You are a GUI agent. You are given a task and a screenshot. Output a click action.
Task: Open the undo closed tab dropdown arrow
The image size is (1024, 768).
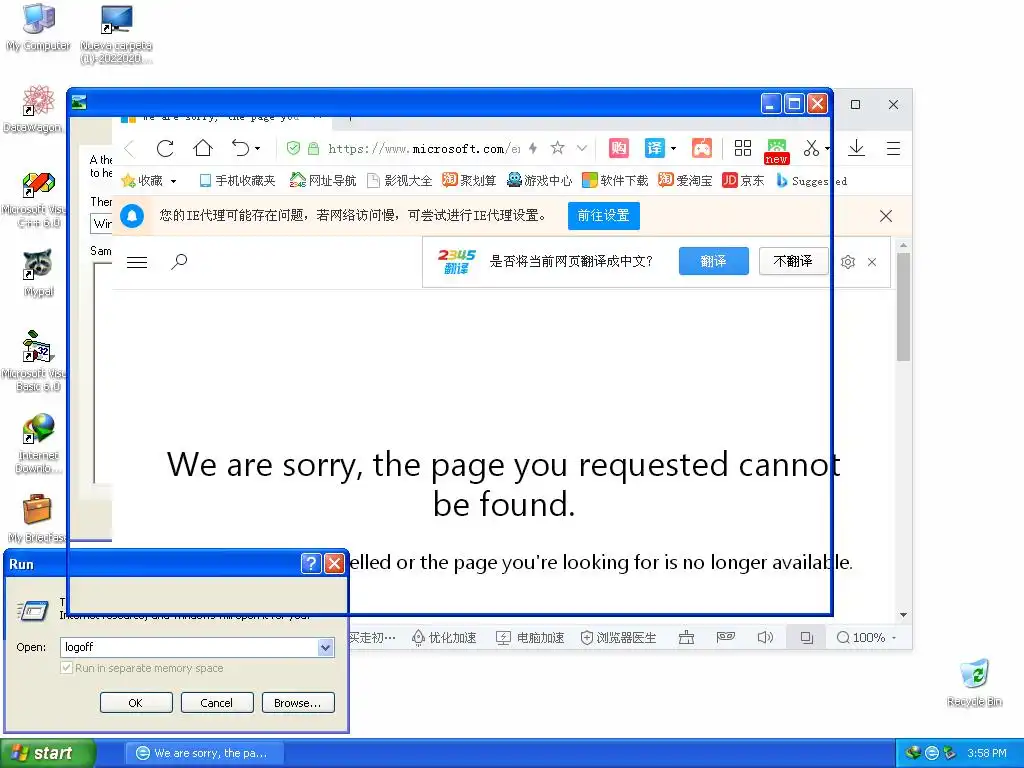click(x=258, y=149)
